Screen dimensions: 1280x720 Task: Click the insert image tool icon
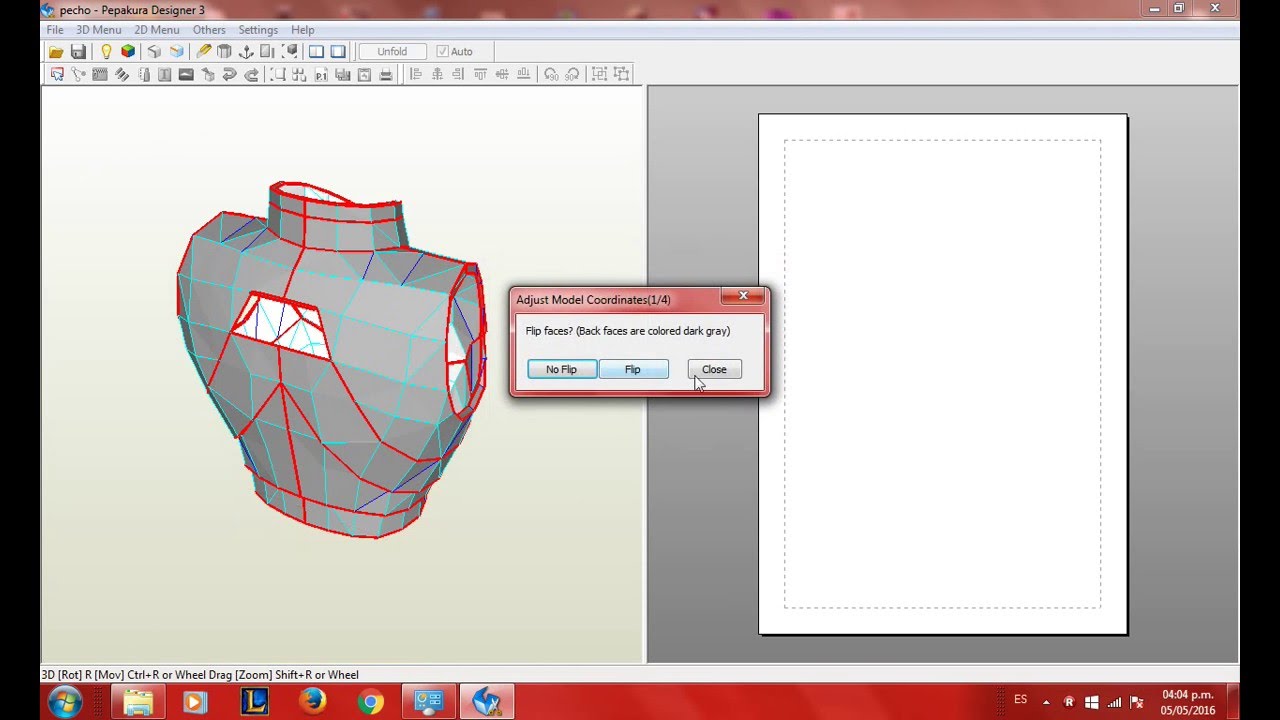tap(186, 74)
